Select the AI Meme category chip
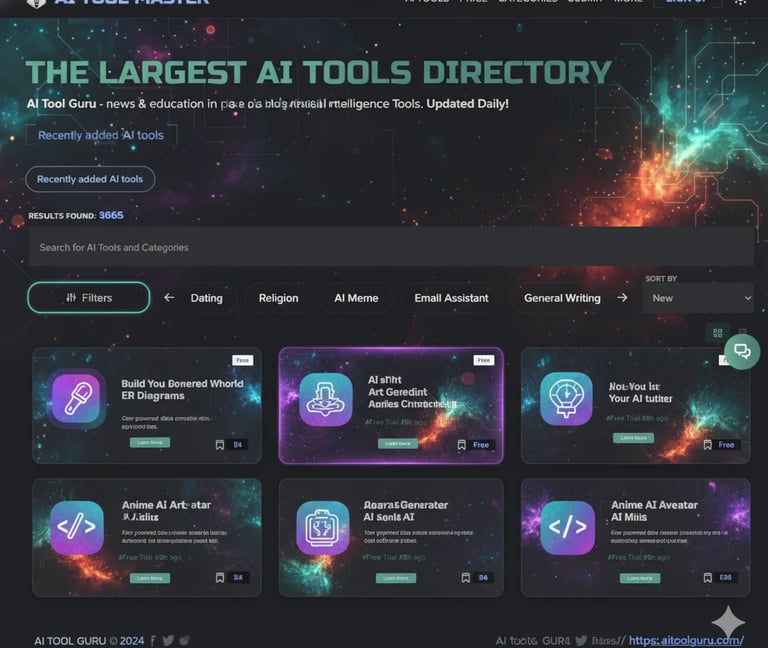The height and width of the screenshot is (648, 768). (356, 298)
